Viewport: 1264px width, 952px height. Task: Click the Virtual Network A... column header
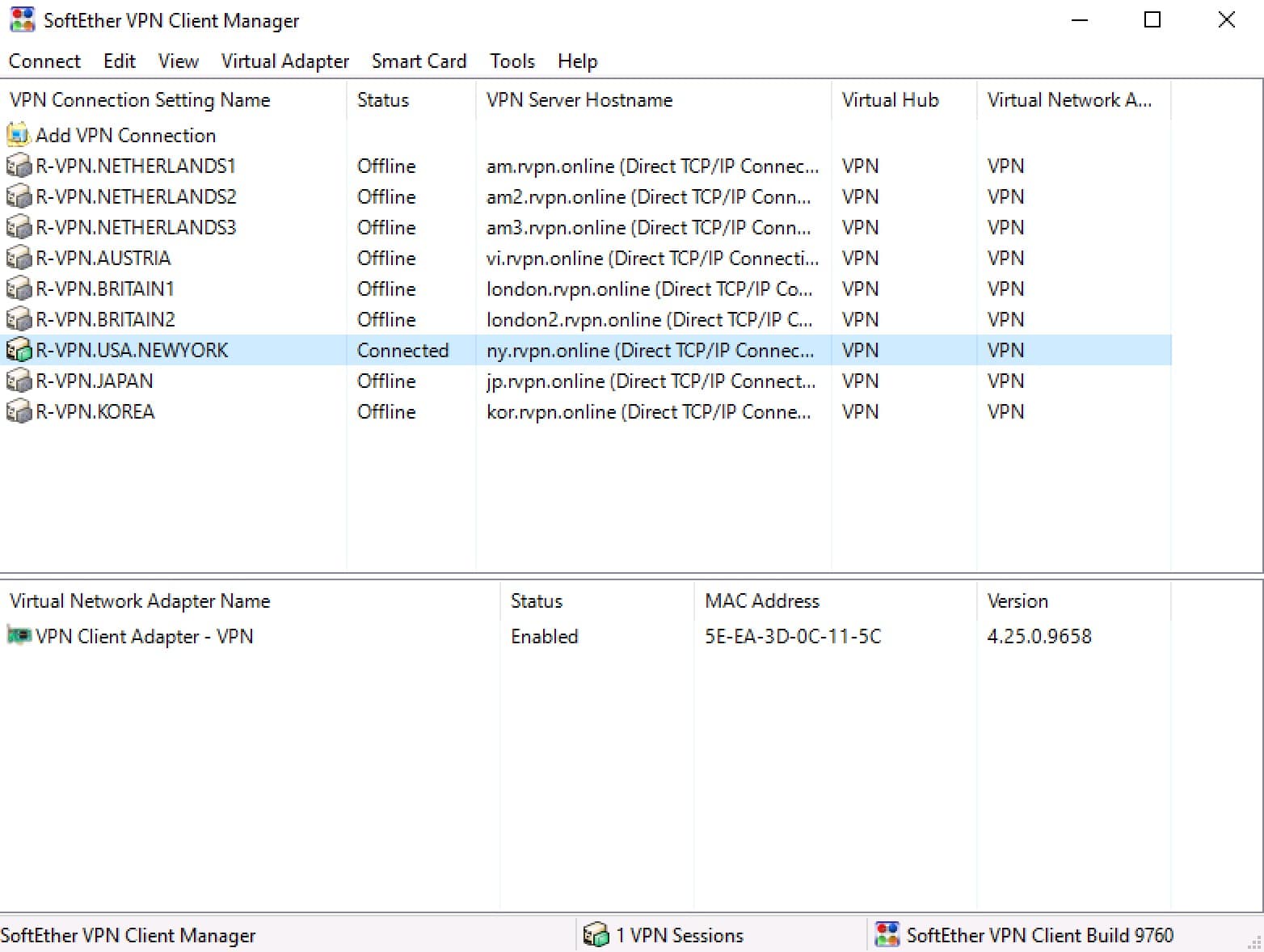click(x=1074, y=100)
